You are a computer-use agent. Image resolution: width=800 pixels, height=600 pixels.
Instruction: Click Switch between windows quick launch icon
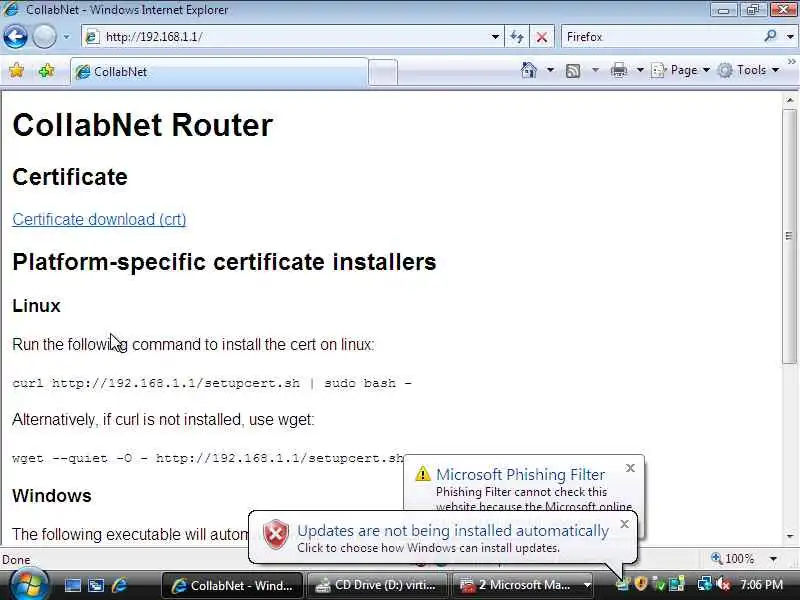(96, 585)
